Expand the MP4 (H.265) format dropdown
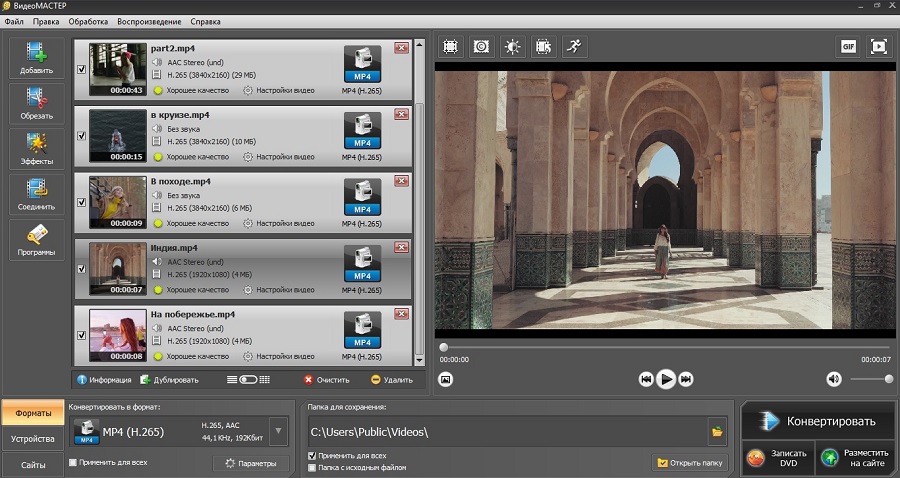Screen dimensions: 900x478 point(278,432)
